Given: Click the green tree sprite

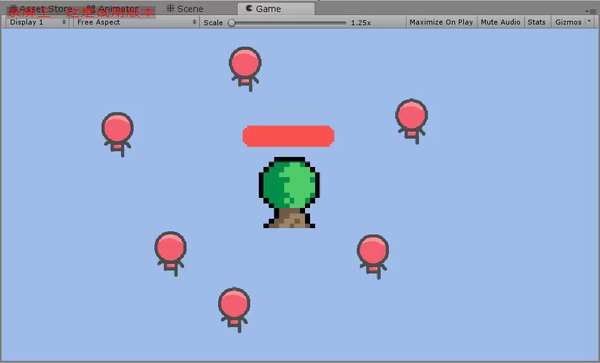Looking at the screenshot, I should click(289, 192).
